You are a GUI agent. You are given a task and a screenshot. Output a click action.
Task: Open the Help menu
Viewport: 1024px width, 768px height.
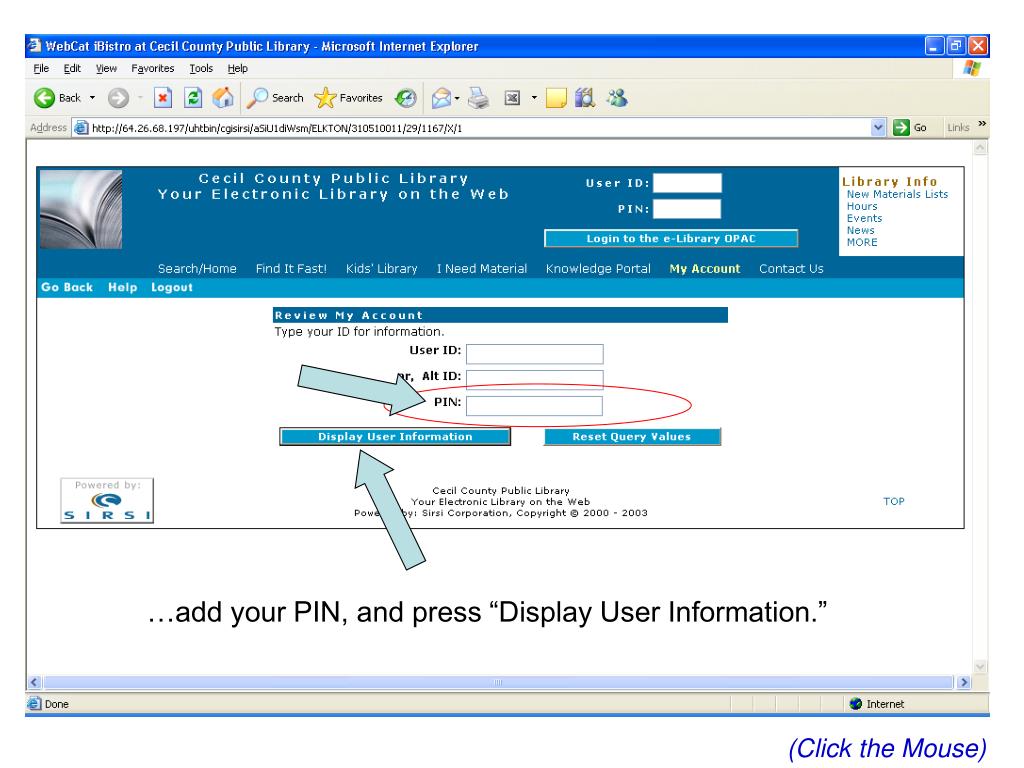click(x=238, y=68)
